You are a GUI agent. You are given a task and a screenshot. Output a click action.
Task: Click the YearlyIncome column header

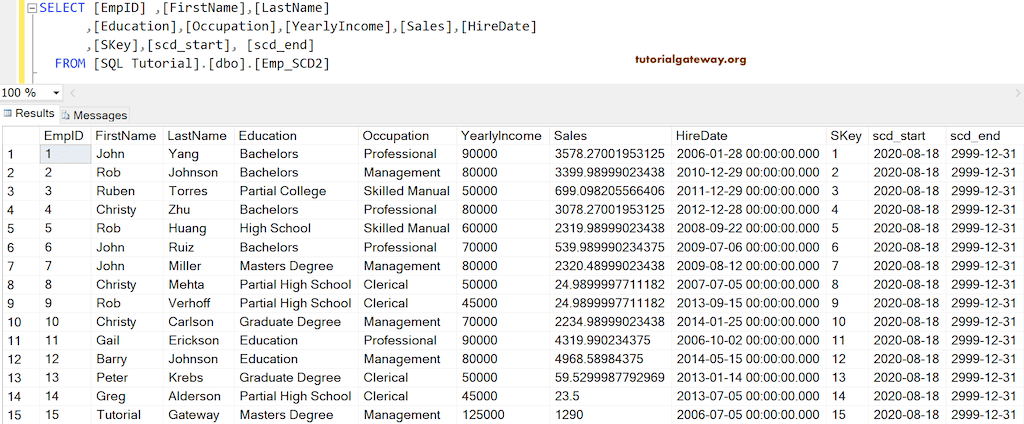point(501,136)
